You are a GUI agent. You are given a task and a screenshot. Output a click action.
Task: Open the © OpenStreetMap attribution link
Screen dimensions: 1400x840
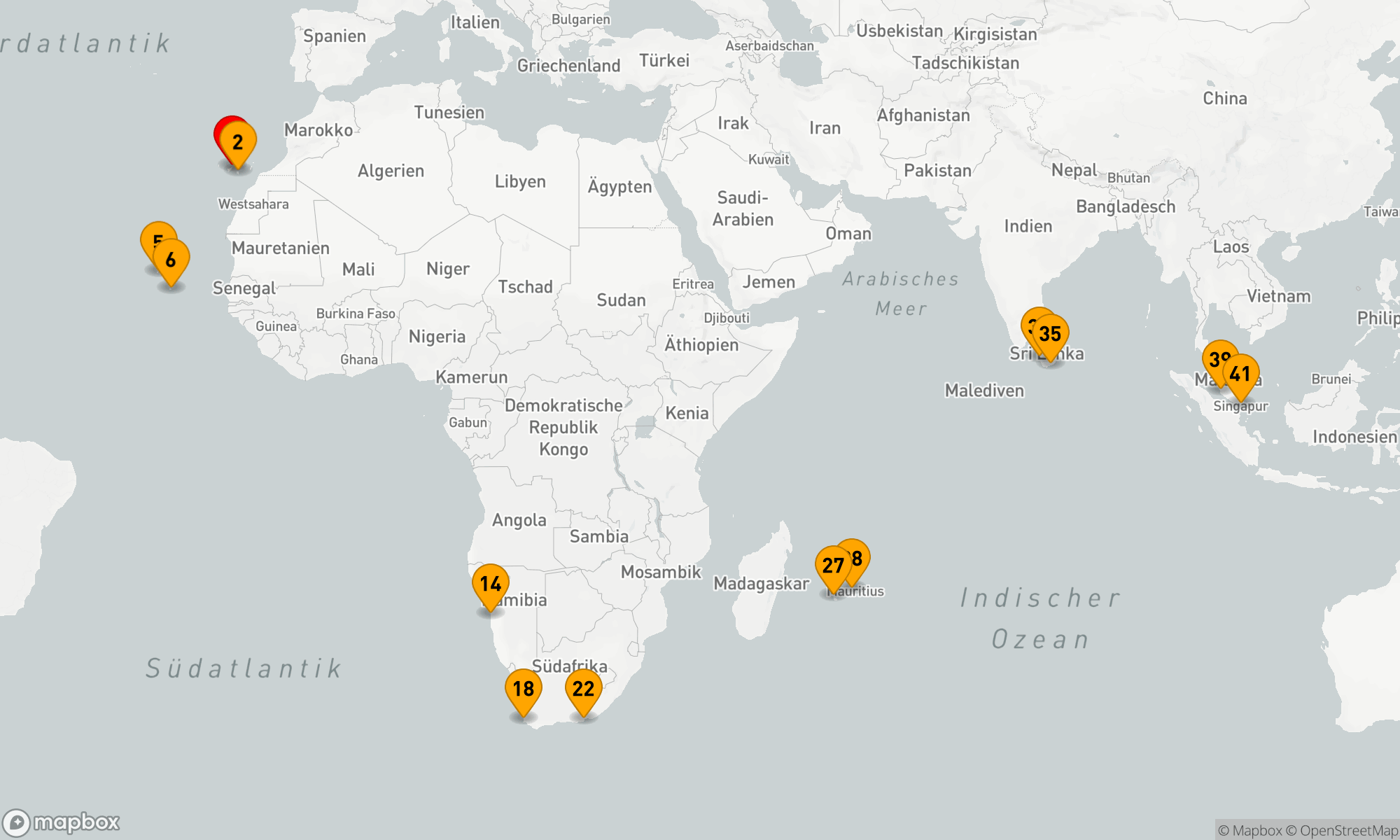click(x=1342, y=831)
